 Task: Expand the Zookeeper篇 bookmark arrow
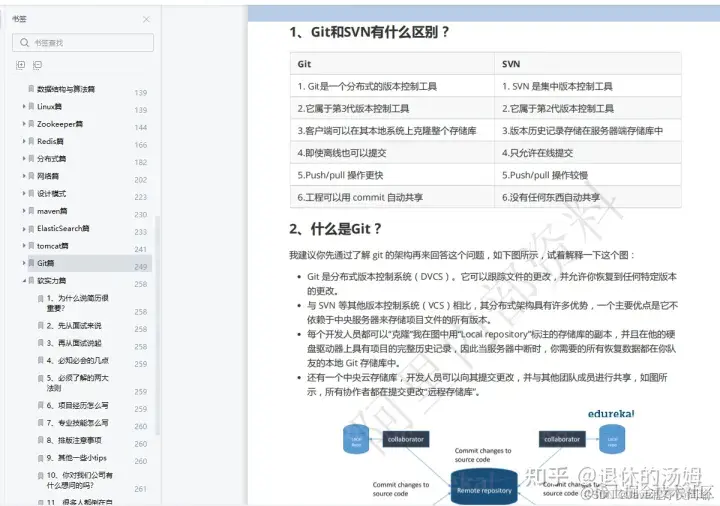click(x=24, y=124)
